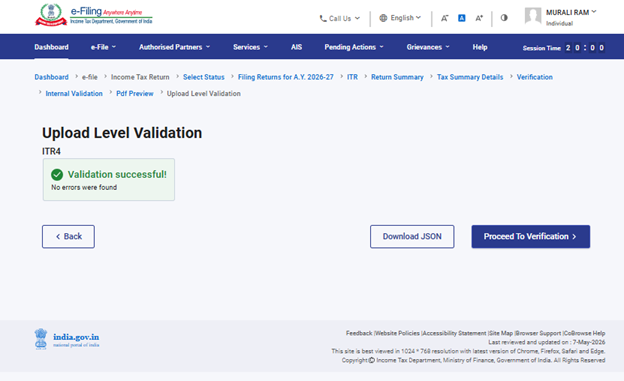This screenshot has height=381, width=624.
Task: Open the Grievances menu
Action: tap(428, 47)
